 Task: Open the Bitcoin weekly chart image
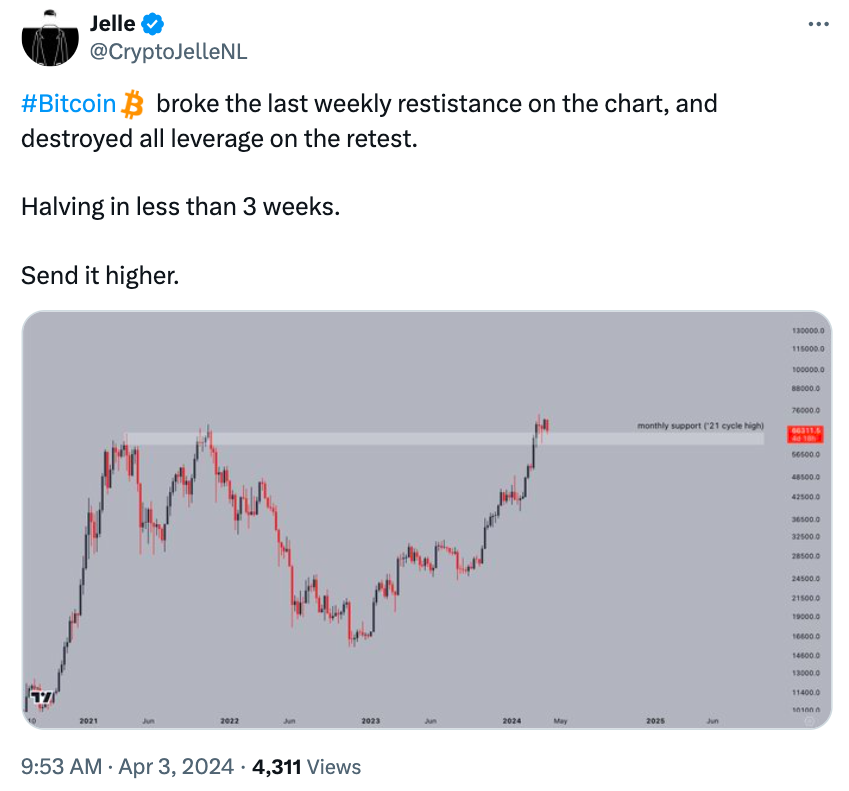coord(427,520)
